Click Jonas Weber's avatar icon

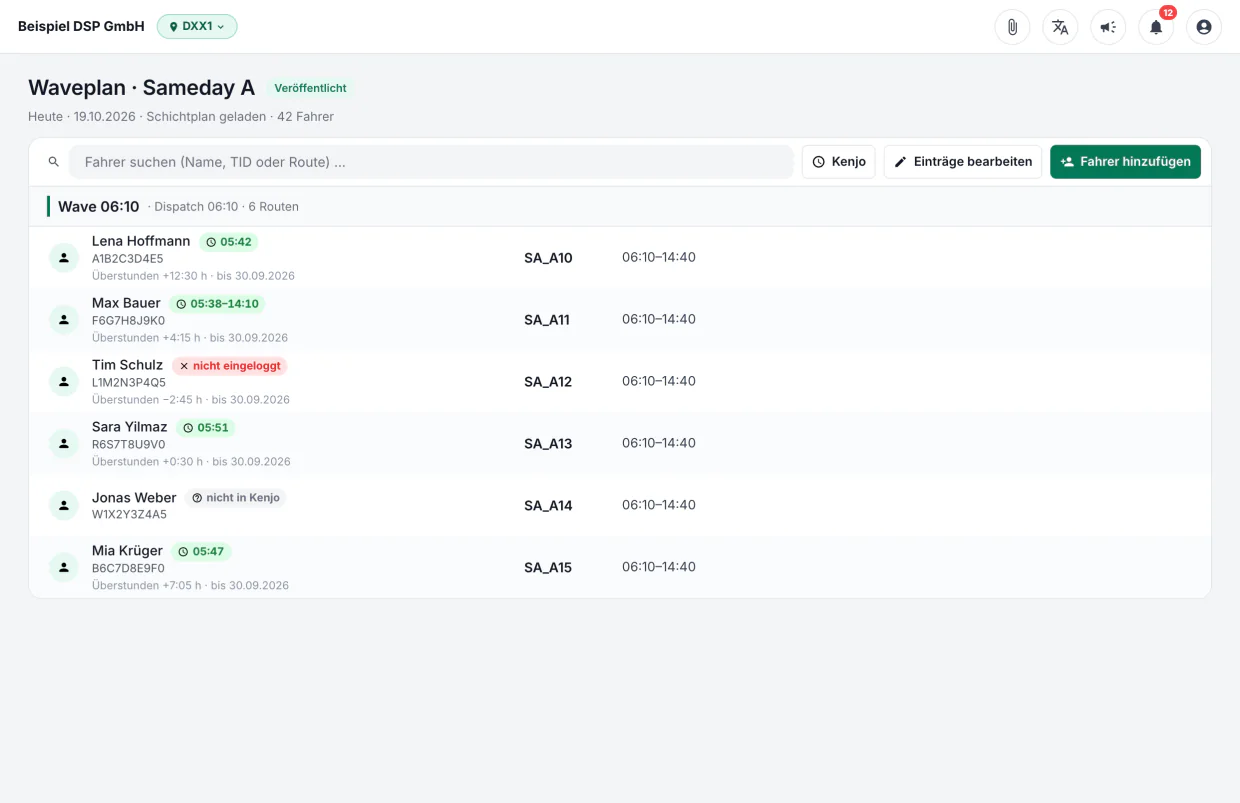[64, 506]
